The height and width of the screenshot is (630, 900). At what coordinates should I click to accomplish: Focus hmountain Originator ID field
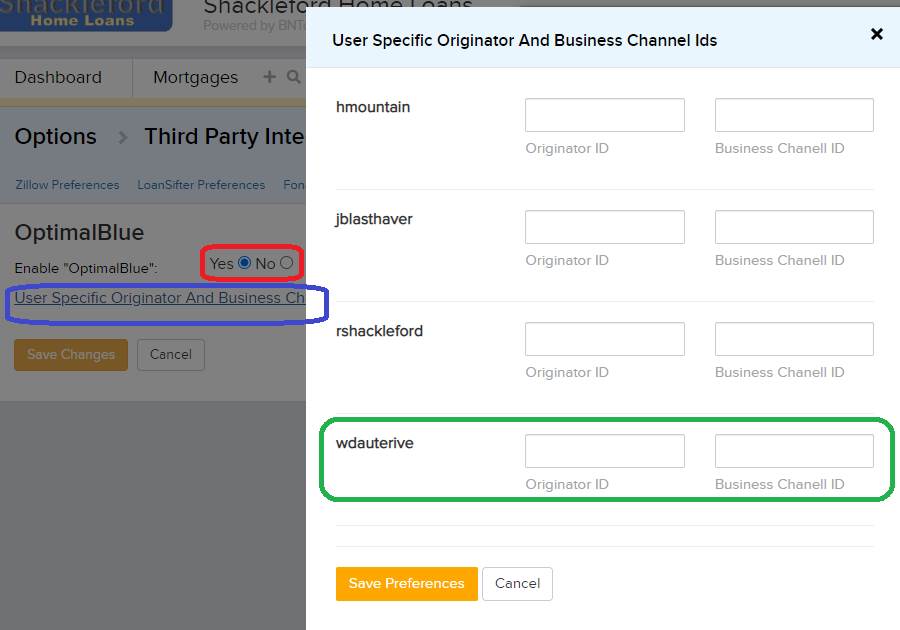(604, 115)
